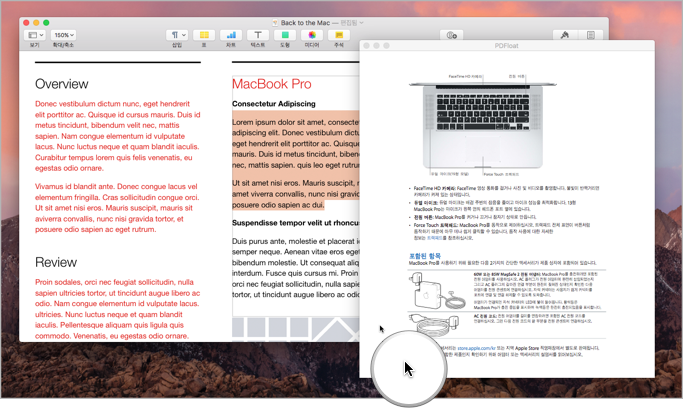
Task: Click the document proxy icon in title bar
Action: tap(275, 23)
